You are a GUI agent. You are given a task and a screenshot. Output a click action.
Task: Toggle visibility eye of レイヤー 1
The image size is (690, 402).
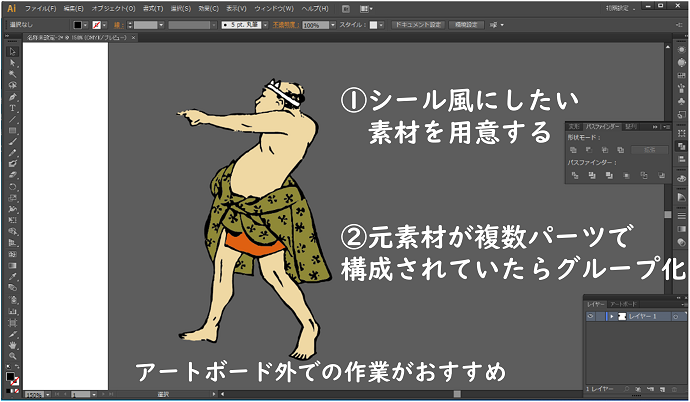pyautogui.click(x=590, y=316)
